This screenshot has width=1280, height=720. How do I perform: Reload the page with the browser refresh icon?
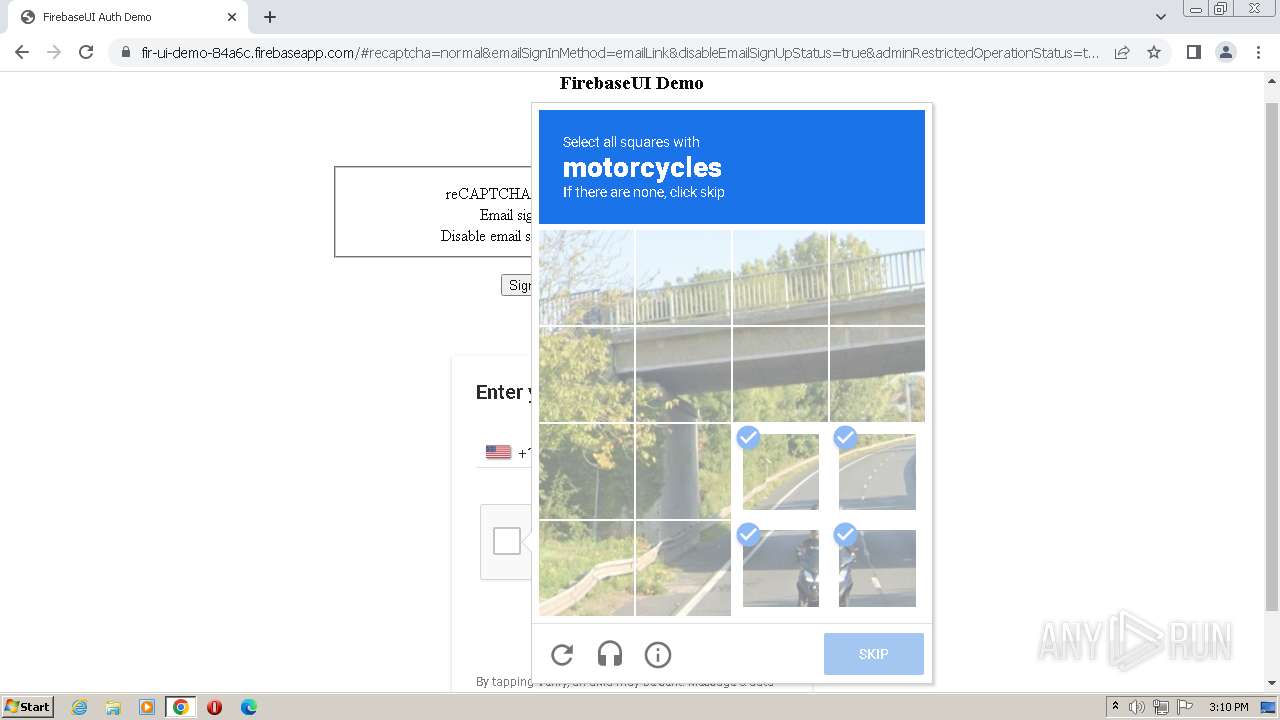coord(86,52)
